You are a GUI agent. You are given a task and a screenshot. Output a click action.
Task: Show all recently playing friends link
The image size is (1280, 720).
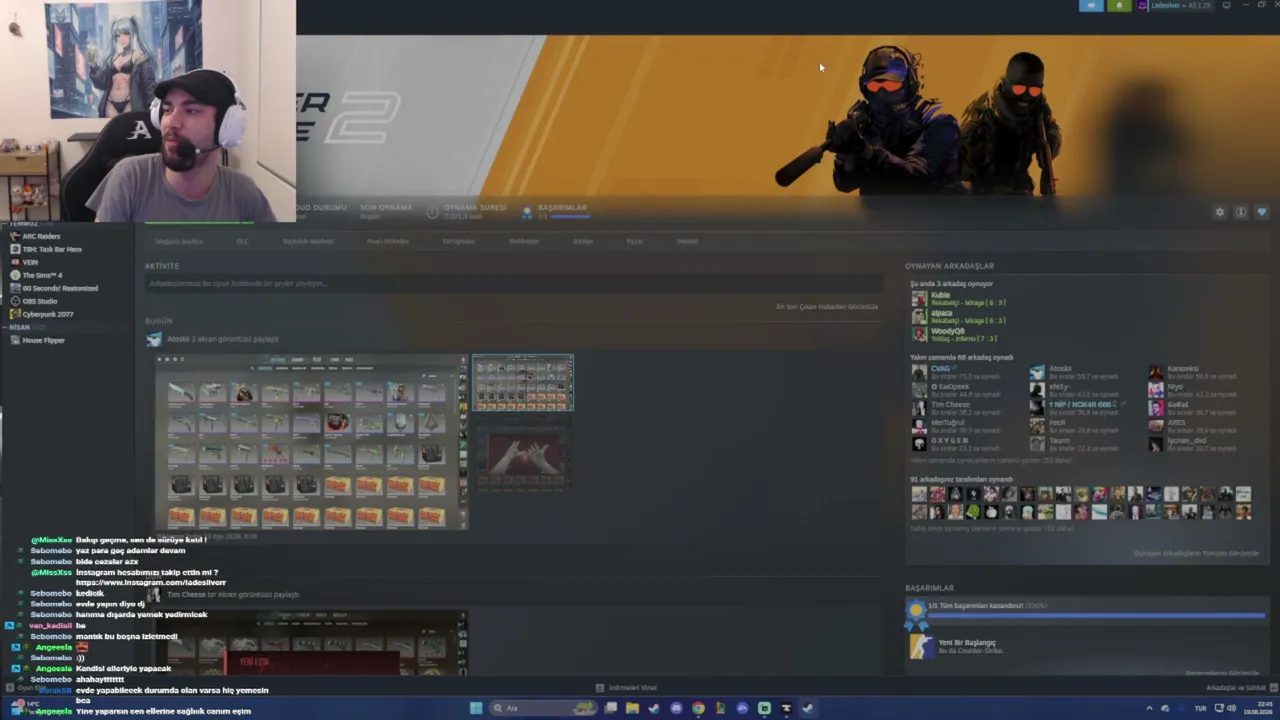click(991, 460)
